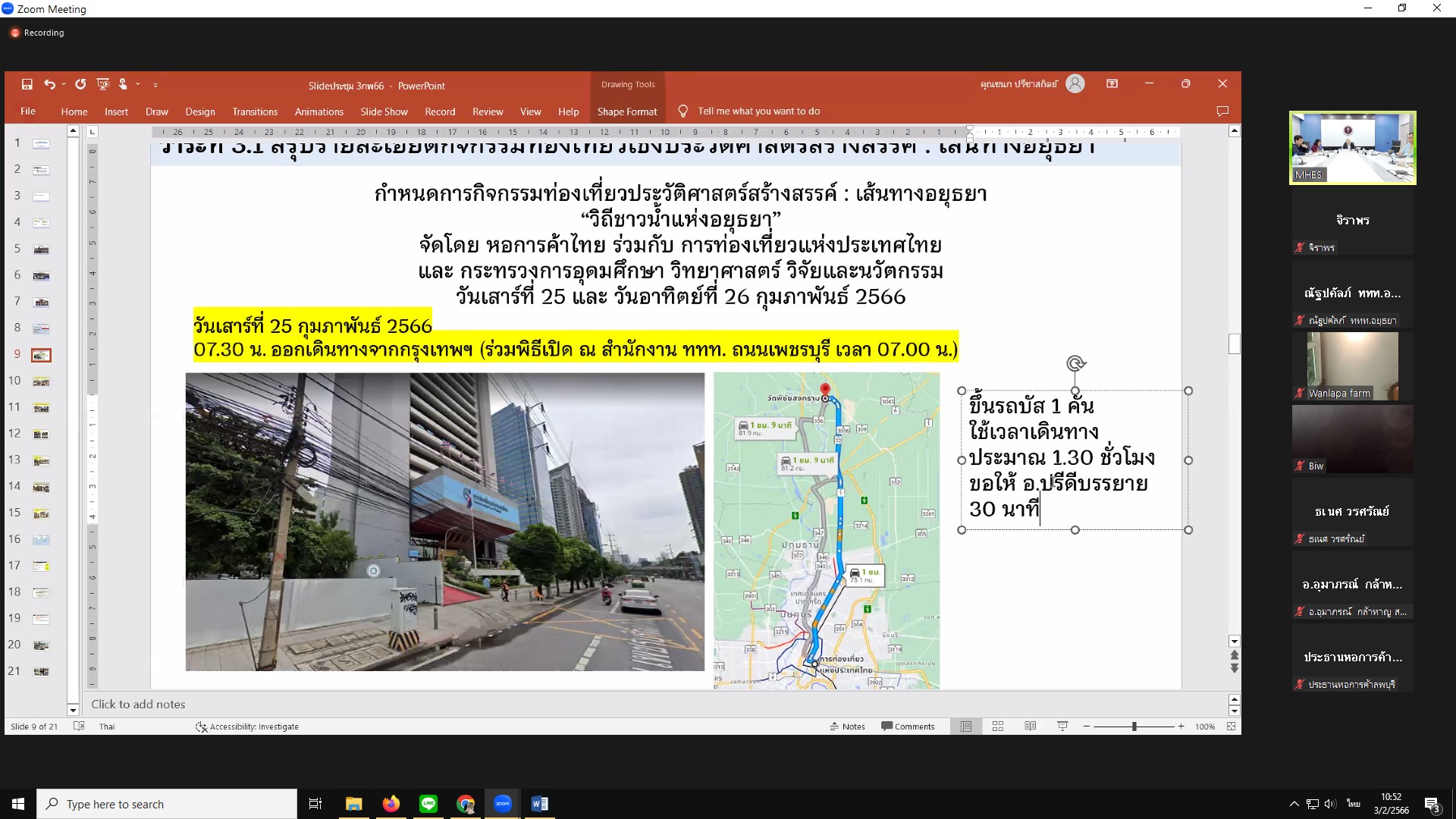Click the Save icon in PowerPoint toolbar

point(27,84)
